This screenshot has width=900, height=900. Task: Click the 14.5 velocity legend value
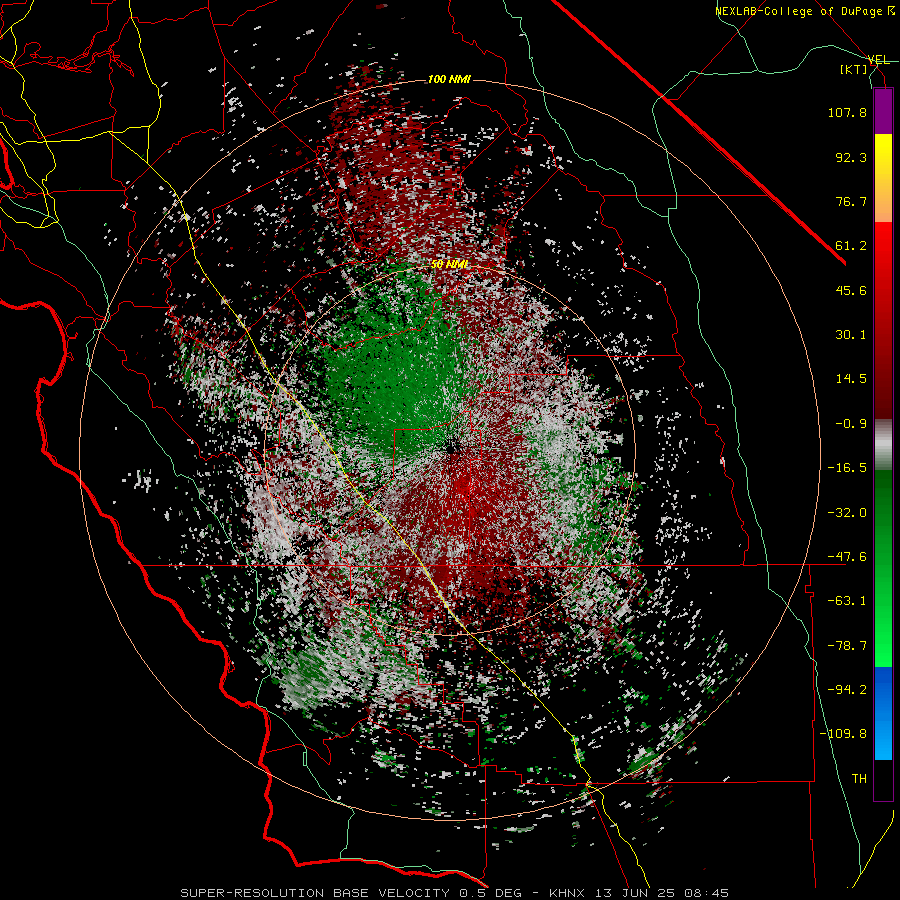(x=851, y=379)
